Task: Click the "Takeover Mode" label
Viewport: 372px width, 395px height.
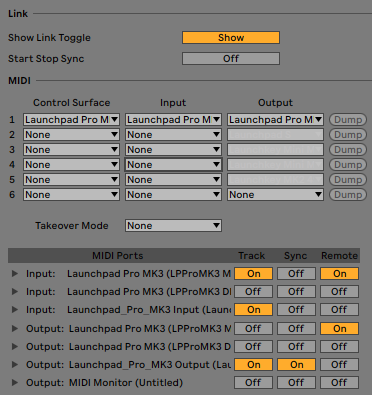Action: pyautogui.click(x=72, y=226)
